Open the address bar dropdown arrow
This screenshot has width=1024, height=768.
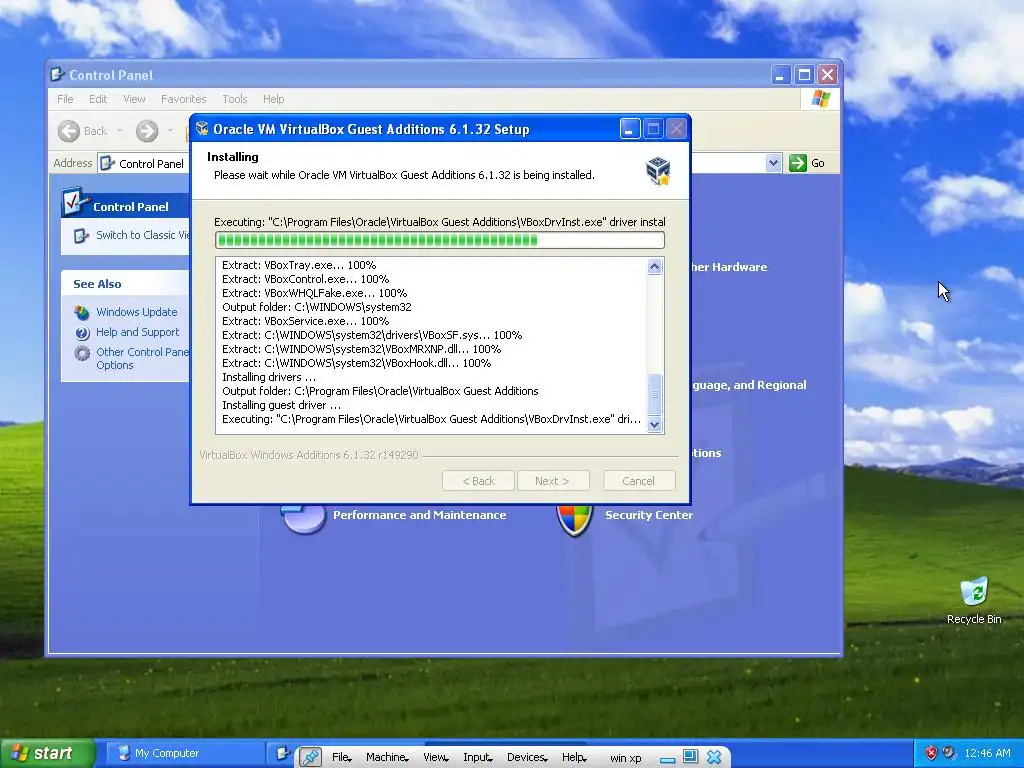tap(773, 163)
